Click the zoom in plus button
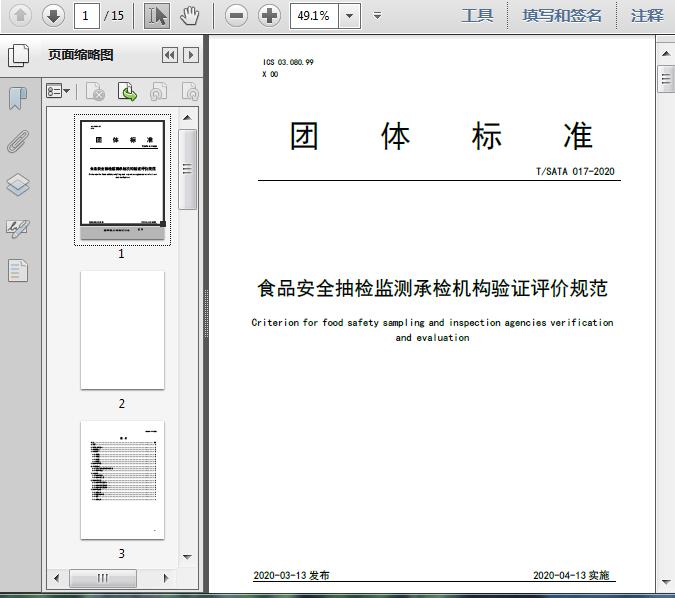The image size is (675, 598). pyautogui.click(x=269, y=15)
